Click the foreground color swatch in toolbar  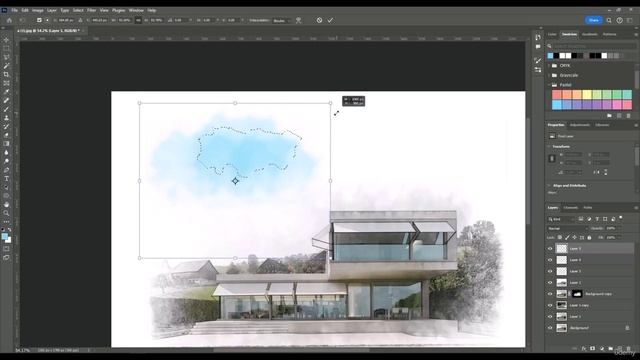point(5,236)
